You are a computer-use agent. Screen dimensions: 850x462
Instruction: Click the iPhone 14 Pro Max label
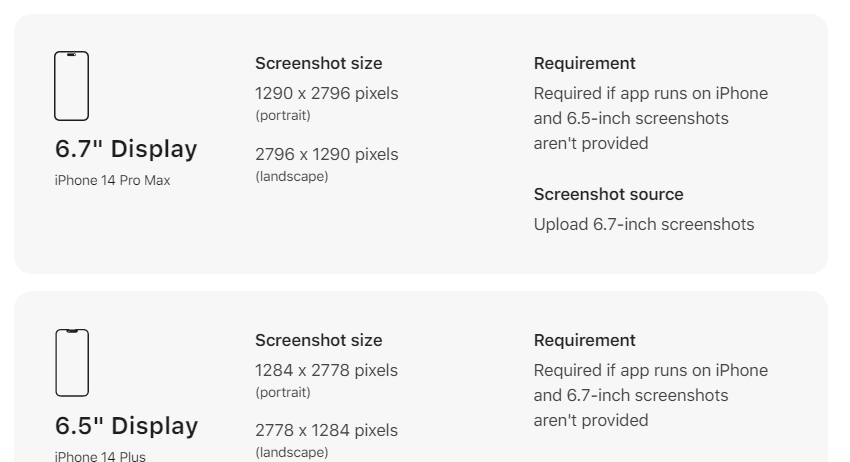(x=112, y=181)
